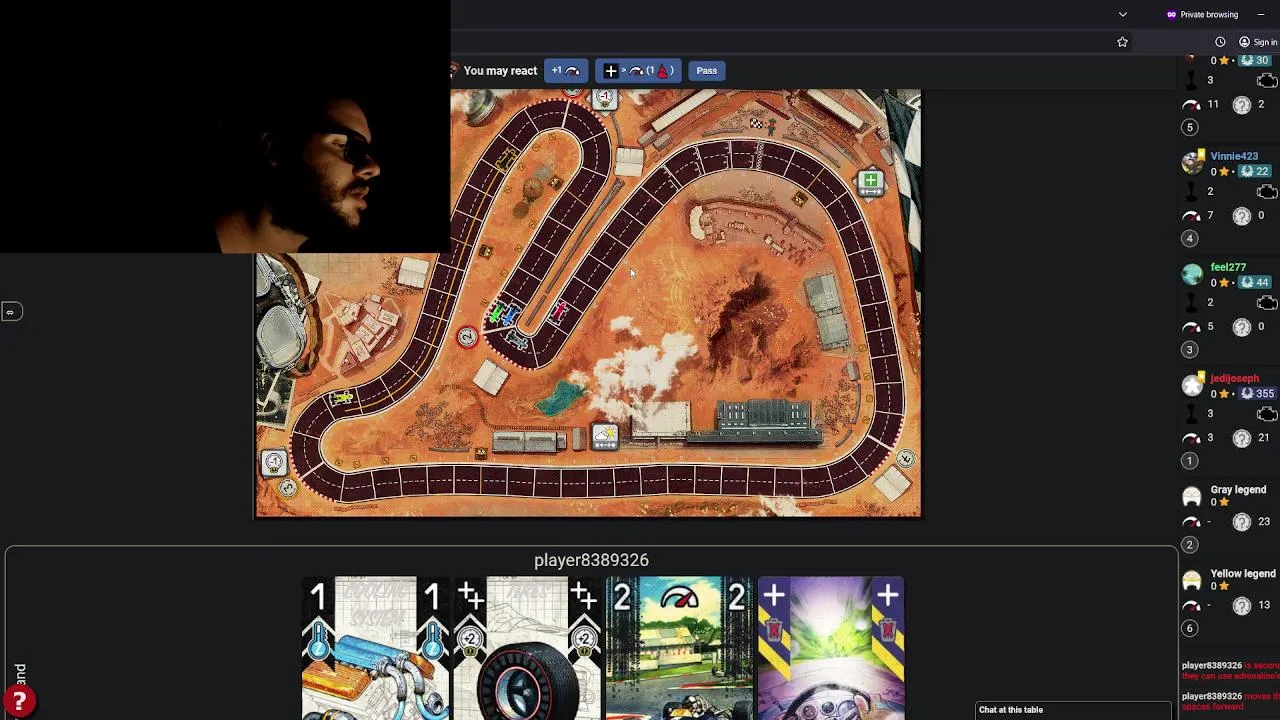Click the red car on the track
Image resolution: width=1280 pixels, height=720 pixels.
(560, 312)
